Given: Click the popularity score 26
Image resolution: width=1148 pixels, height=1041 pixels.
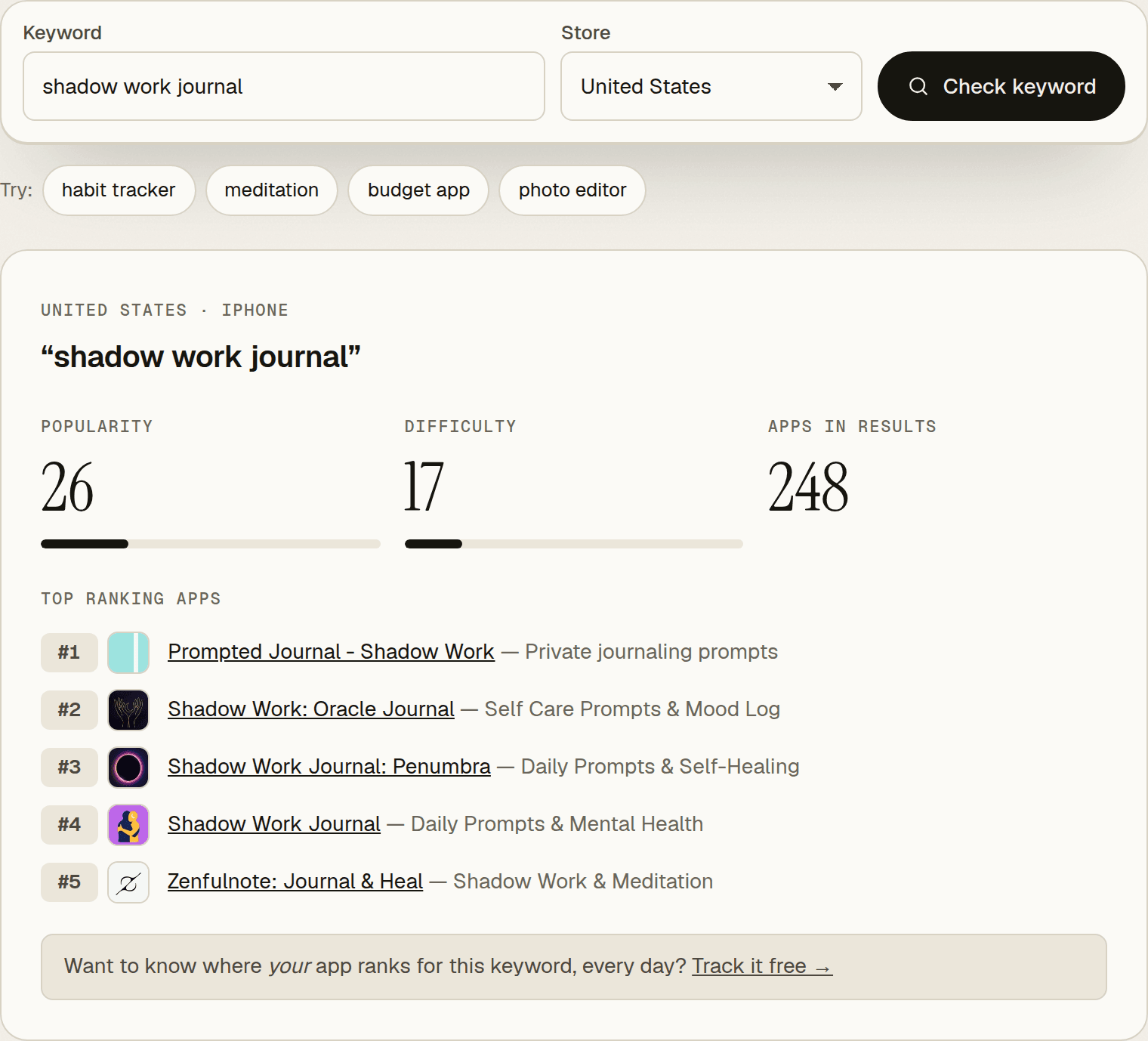Looking at the screenshot, I should tap(67, 487).
